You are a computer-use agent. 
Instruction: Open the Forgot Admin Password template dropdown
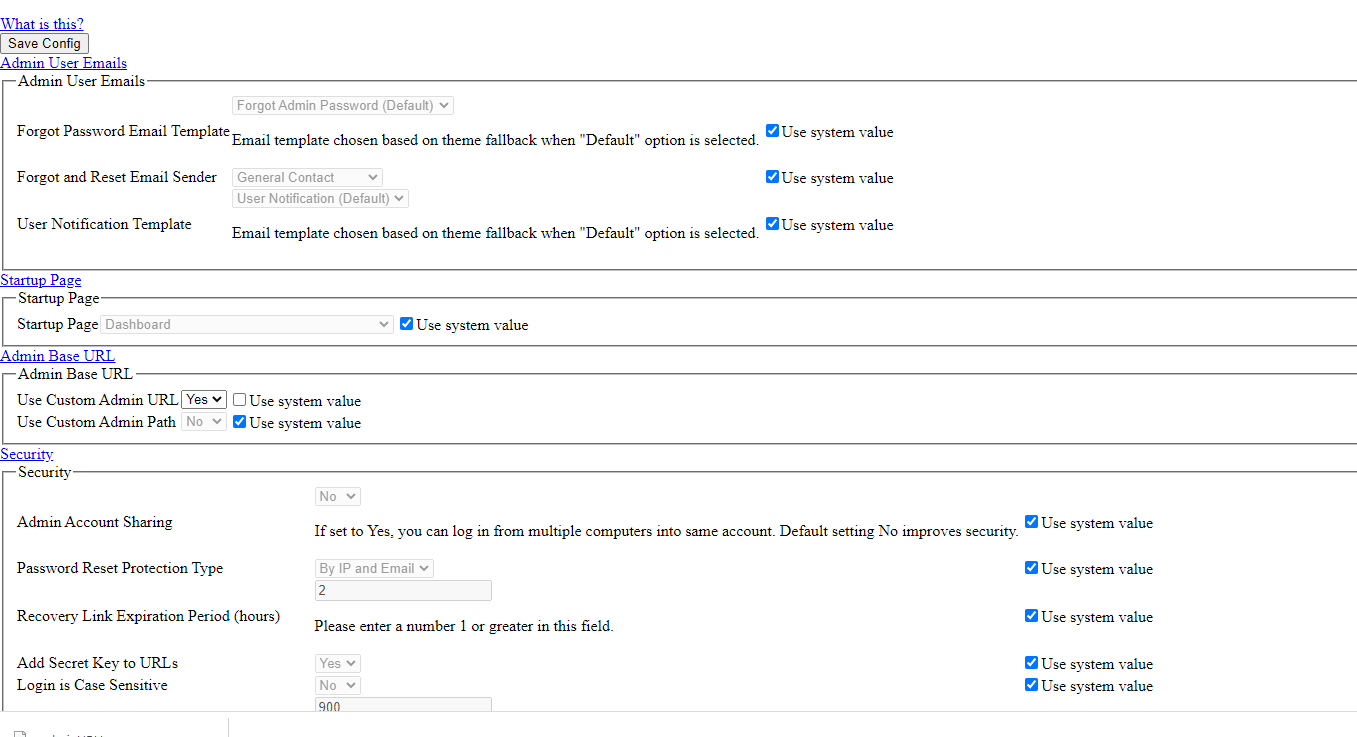pyautogui.click(x=342, y=105)
